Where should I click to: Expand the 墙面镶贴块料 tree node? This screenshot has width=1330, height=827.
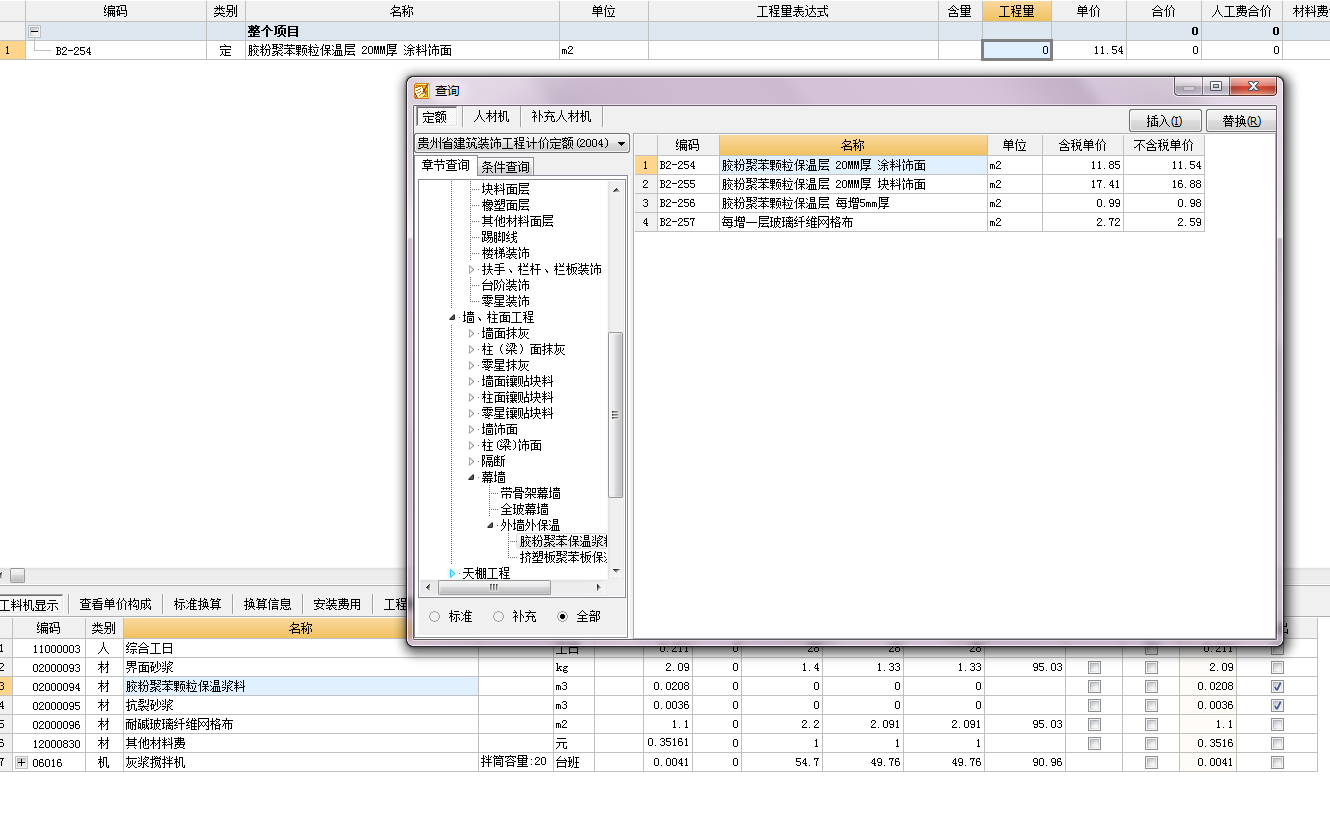click(x=472, y=382)
